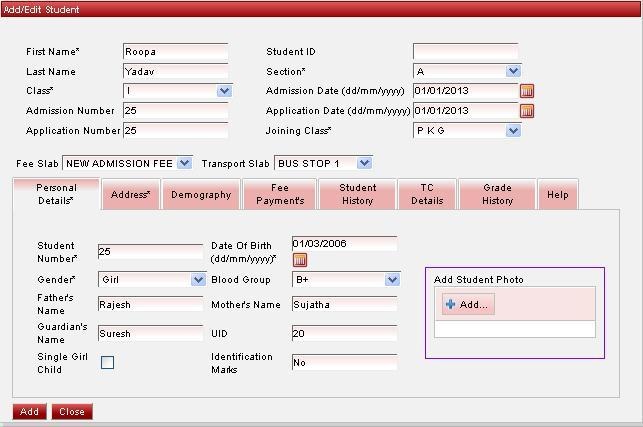Open the Demography tab
The width and height of the screenshot is (643, 427).
click(x=201, y=195)
